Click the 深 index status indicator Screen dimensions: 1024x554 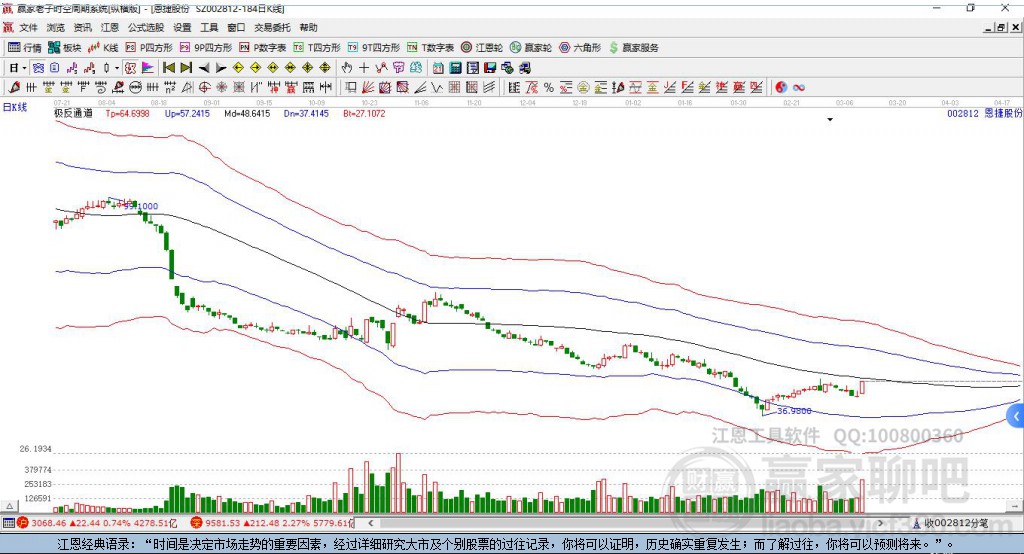pyautogui.click(x=196, y=523)
